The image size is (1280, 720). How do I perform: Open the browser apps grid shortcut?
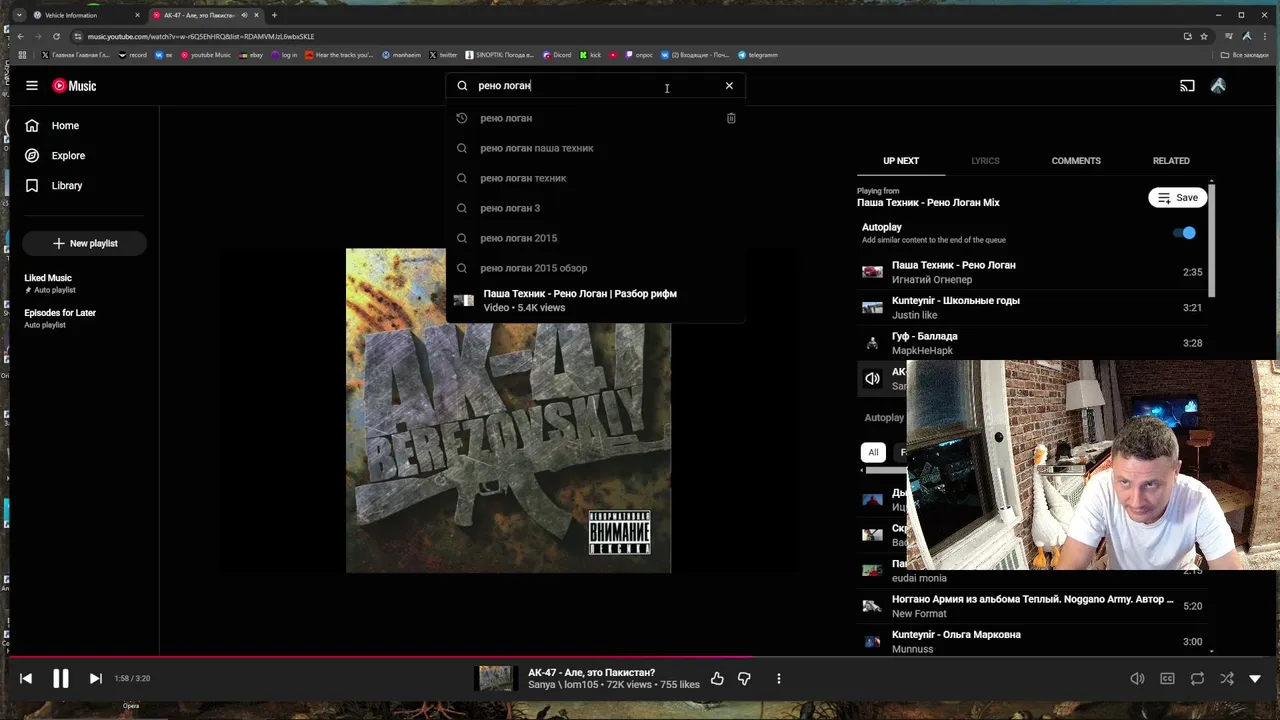(22, 55)
